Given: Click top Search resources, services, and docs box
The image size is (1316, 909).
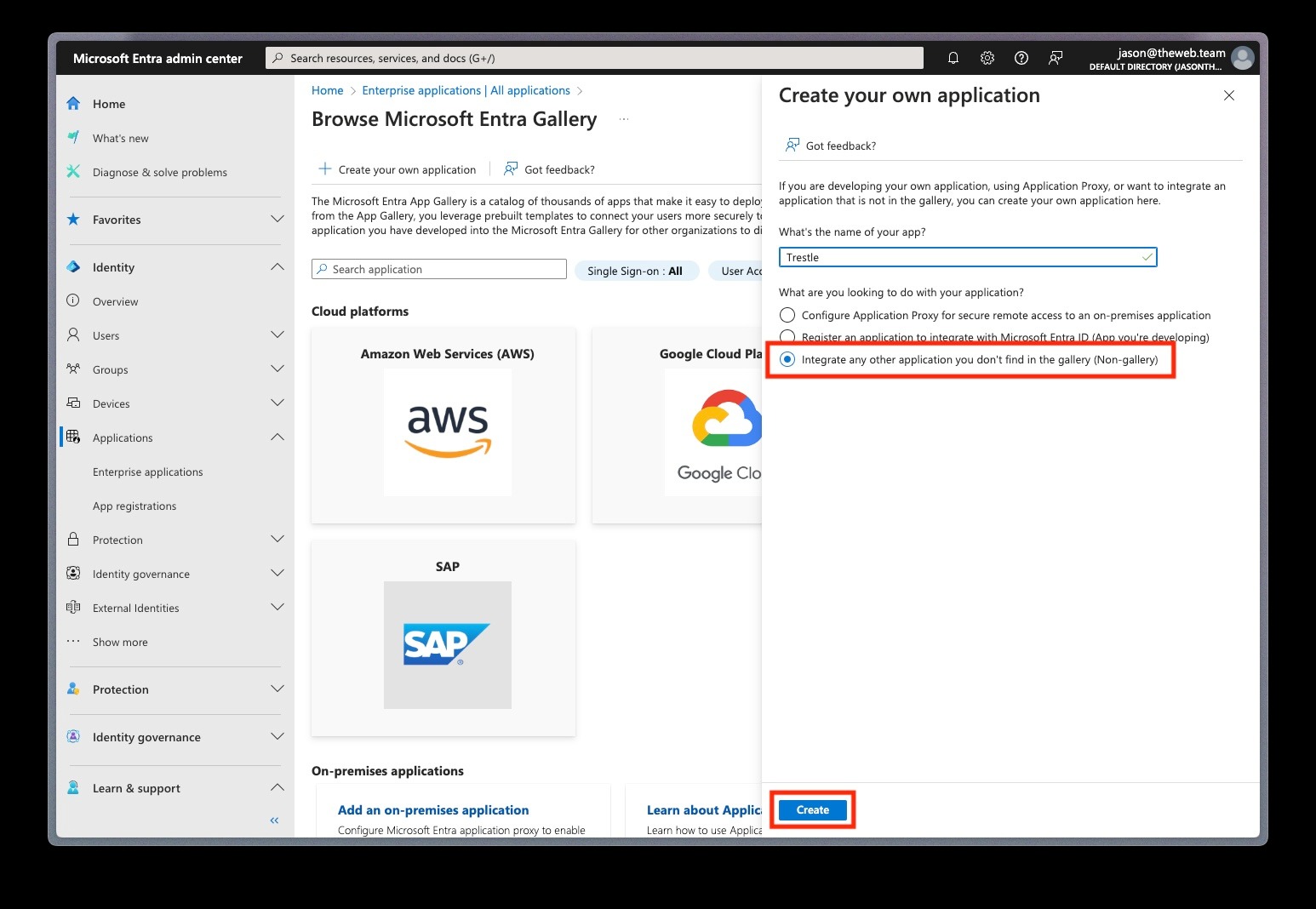Looking at the screenshot, I should pyautogui.click(x=594, y=58).
